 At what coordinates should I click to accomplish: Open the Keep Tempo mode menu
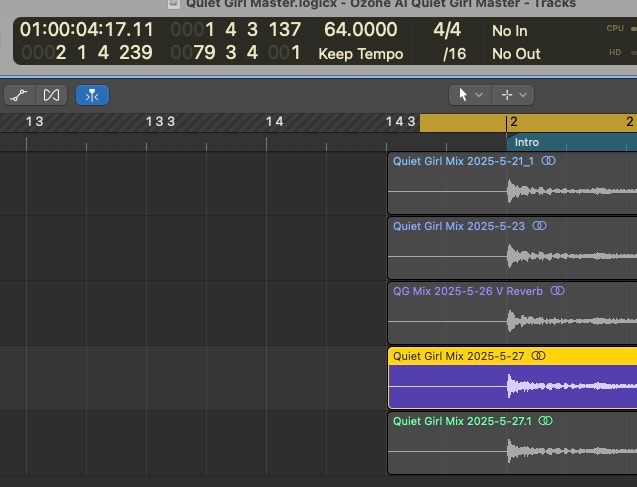(361, 54)
